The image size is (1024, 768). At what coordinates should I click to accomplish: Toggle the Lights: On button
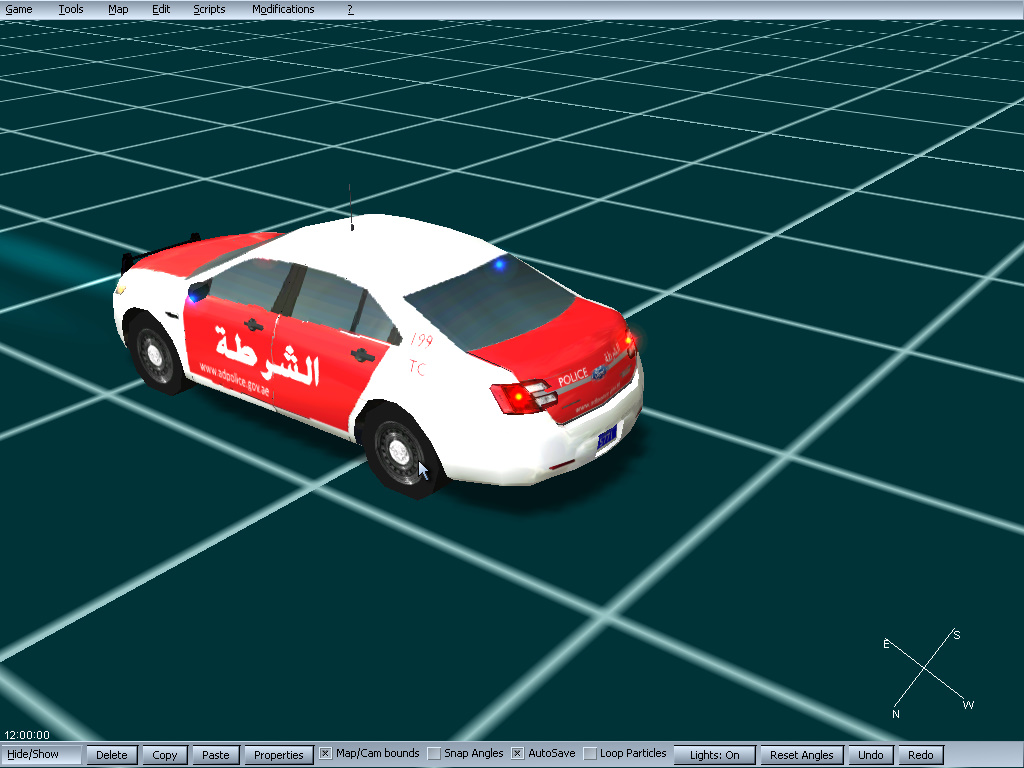(714, 755)
